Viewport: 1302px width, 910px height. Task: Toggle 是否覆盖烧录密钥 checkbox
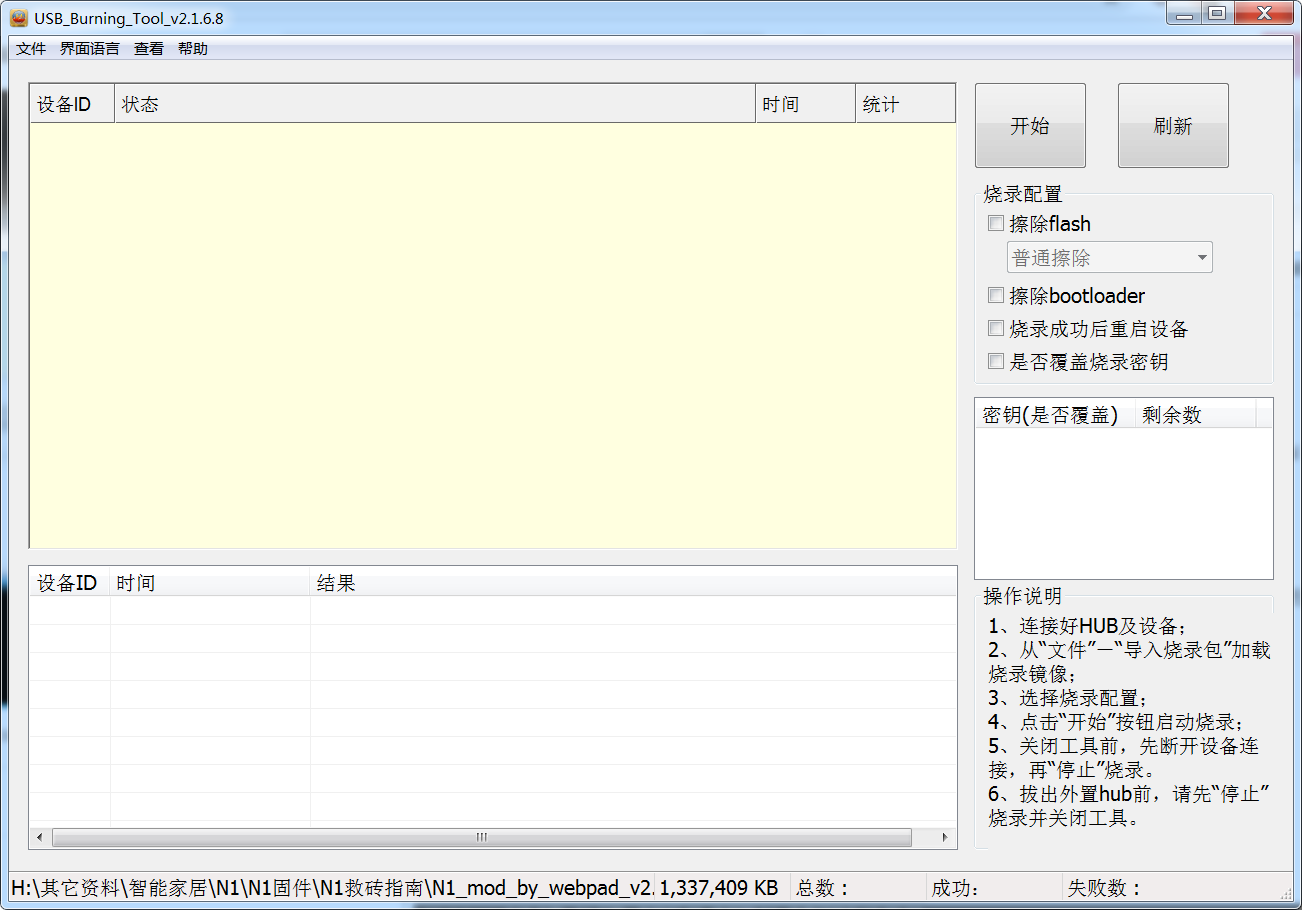point(996,361)
